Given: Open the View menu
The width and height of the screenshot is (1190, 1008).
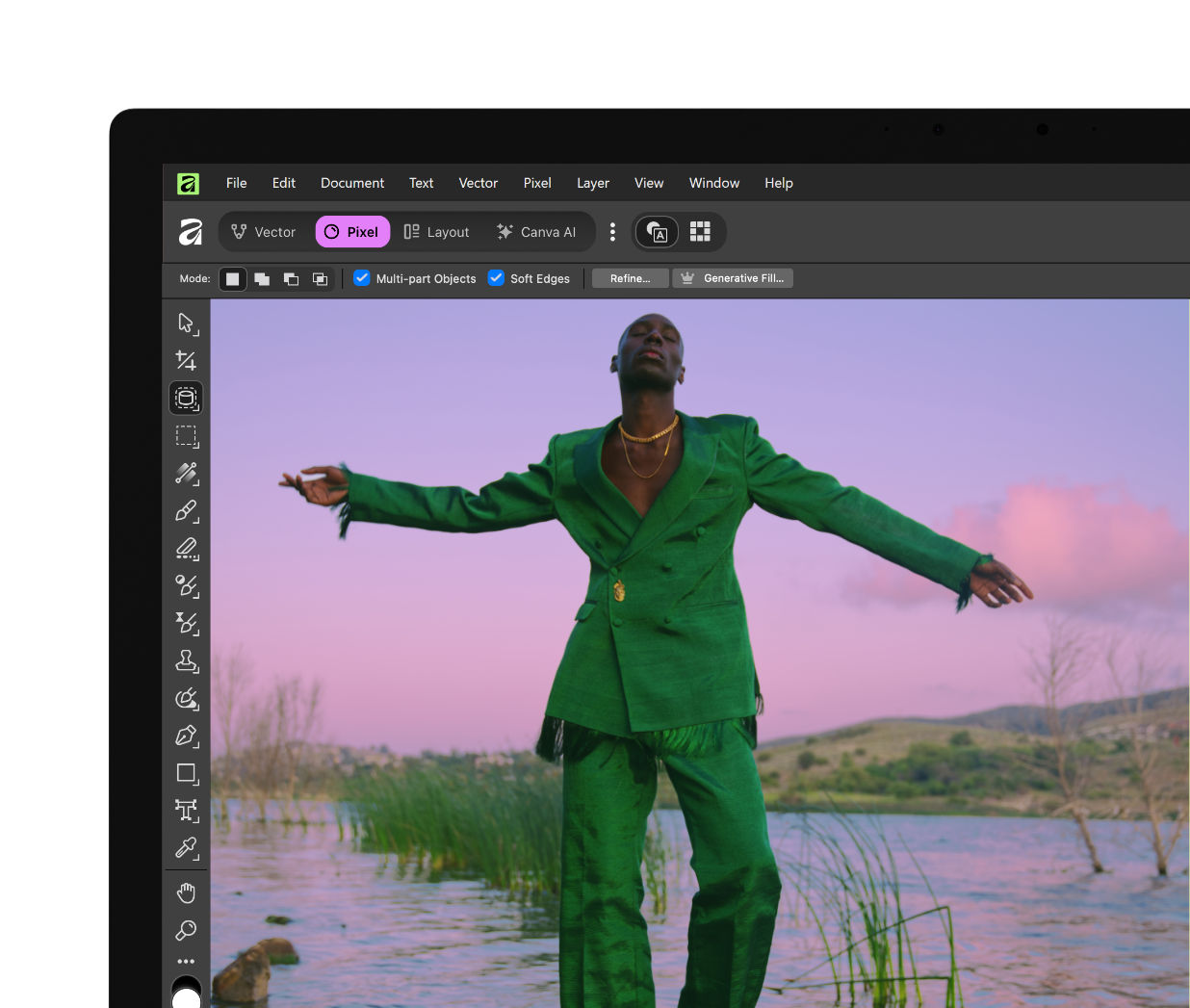Looking at the screenshot, I should [649, 183].
